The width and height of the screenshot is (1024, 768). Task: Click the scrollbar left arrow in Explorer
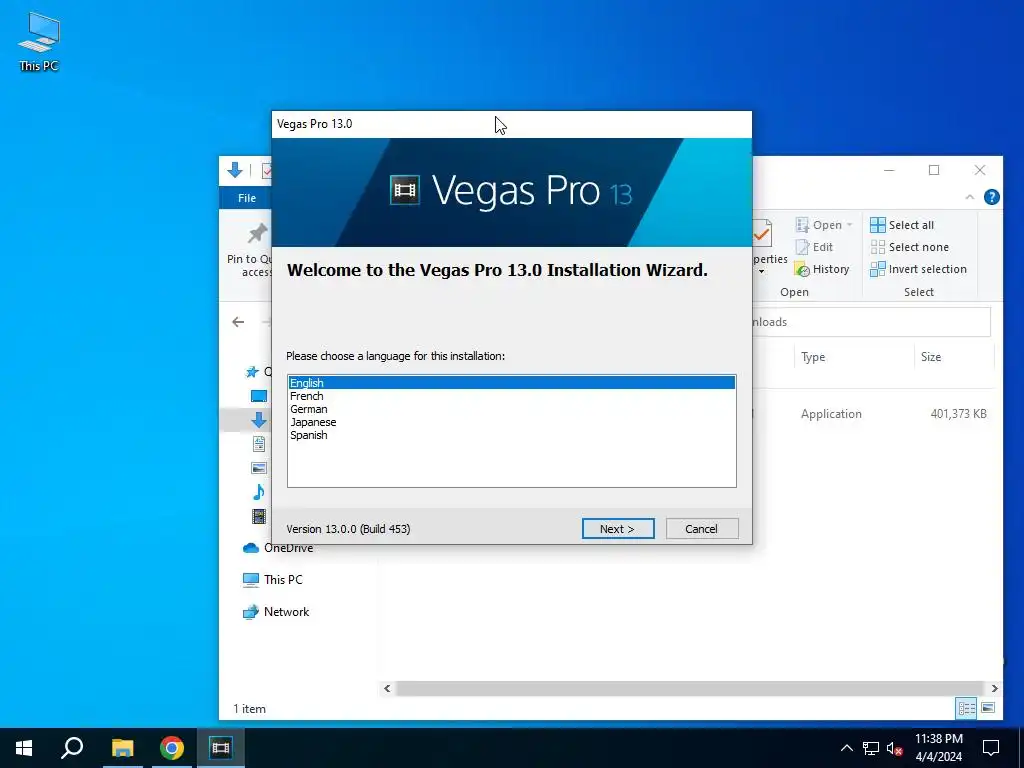[387, 688]
